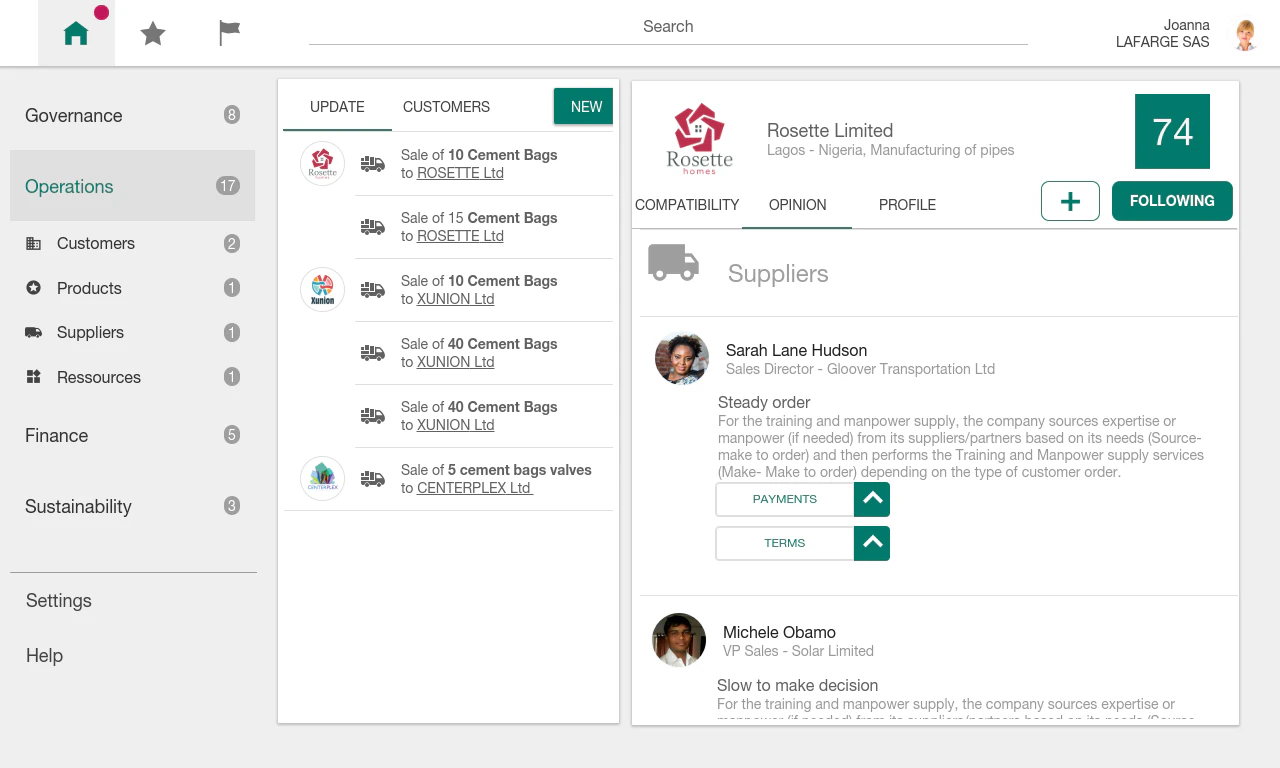Click the Xunion logo in update list

[x=322, y=289]
